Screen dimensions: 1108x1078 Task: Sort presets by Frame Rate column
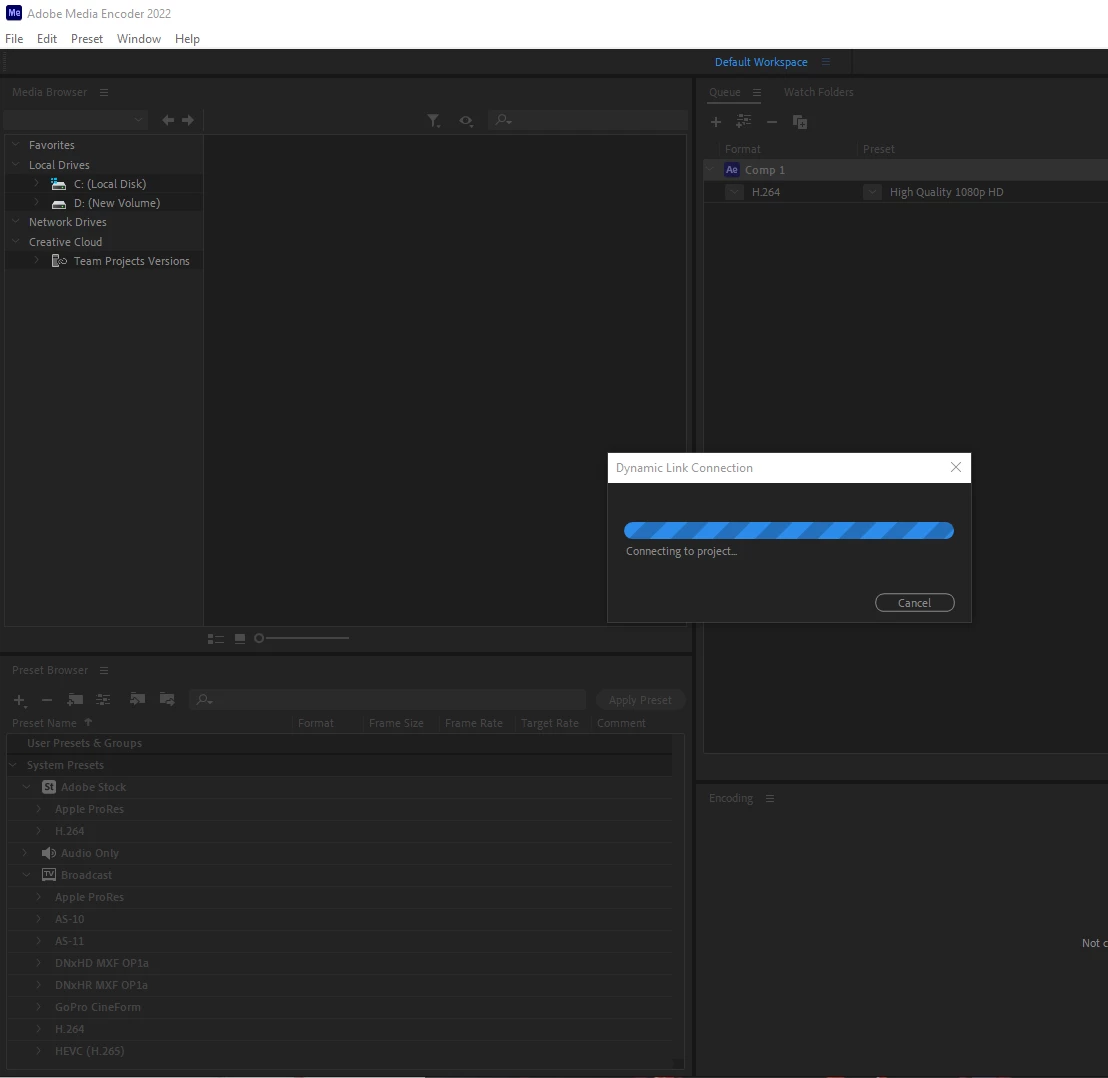[x=473, y=723]
